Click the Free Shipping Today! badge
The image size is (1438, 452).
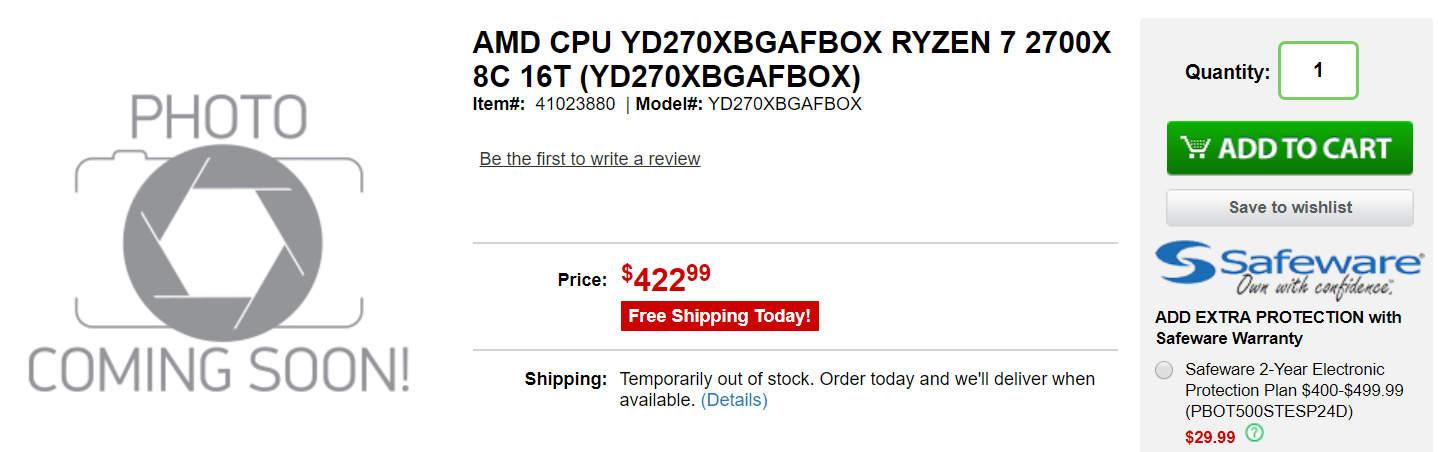click(720, 316)
